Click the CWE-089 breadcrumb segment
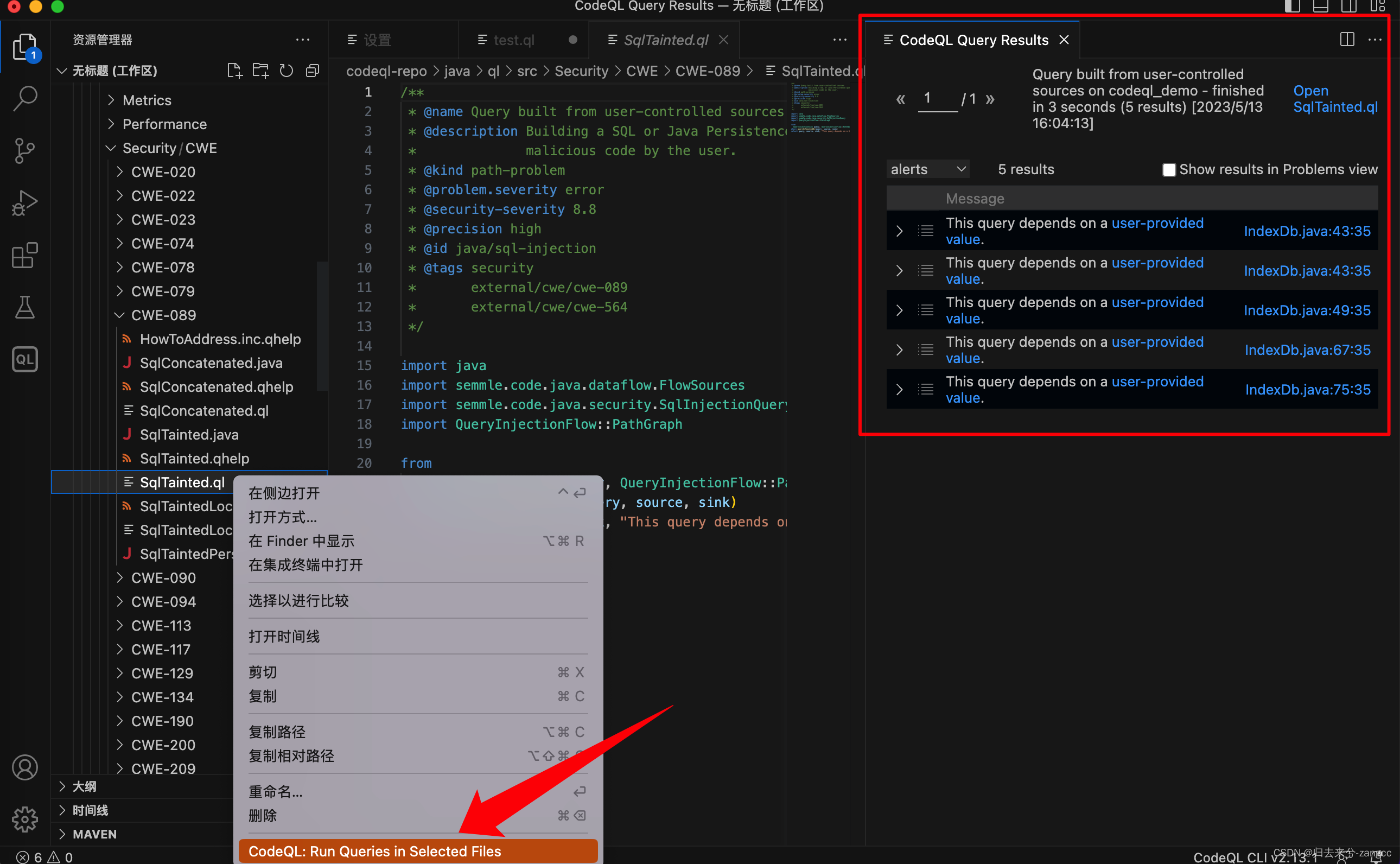The width and height of the screenshot is (1400, 864). pos(707,71)
